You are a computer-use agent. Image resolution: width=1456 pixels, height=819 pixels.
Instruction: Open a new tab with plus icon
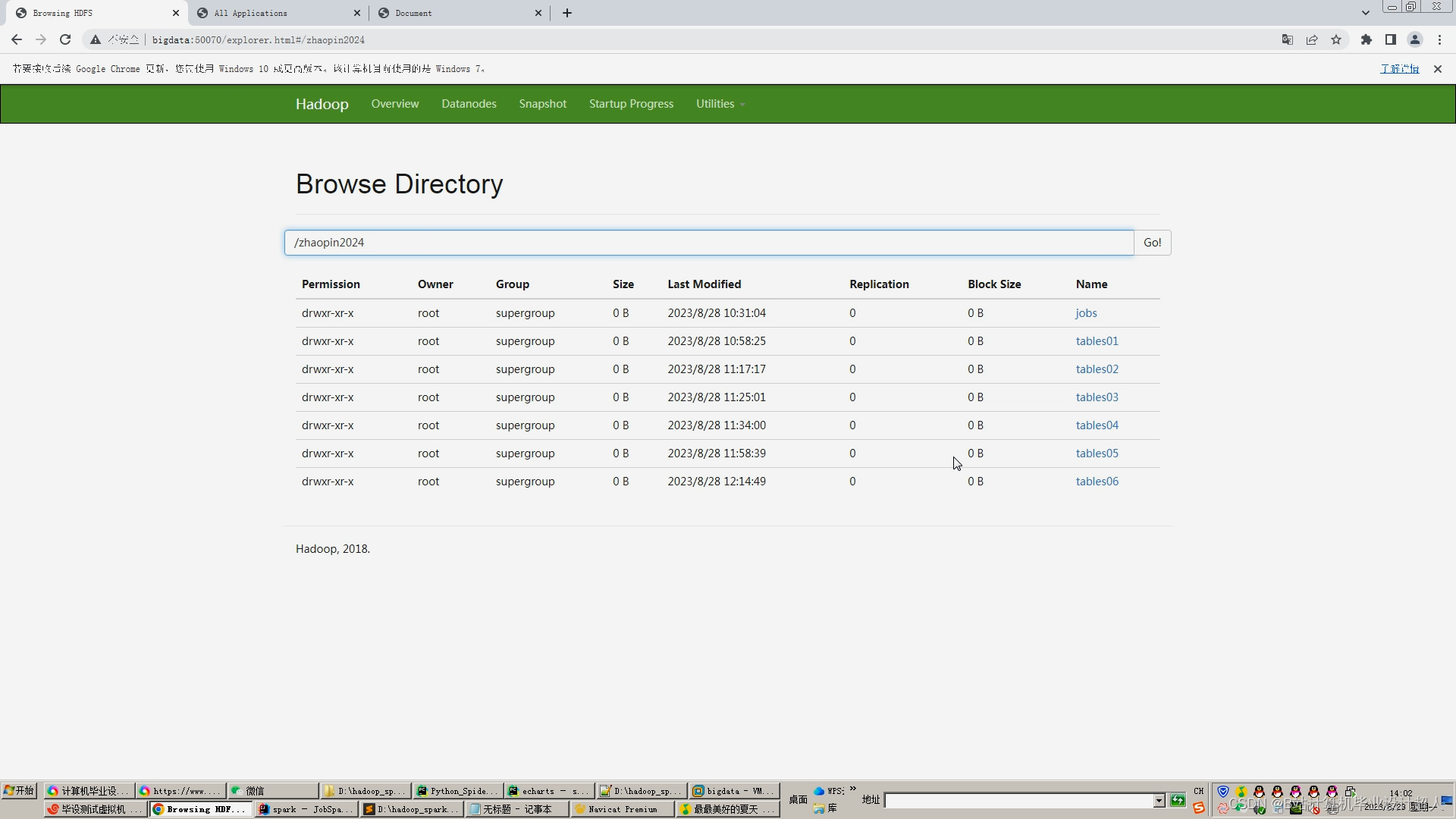click(x=567, y=13)
